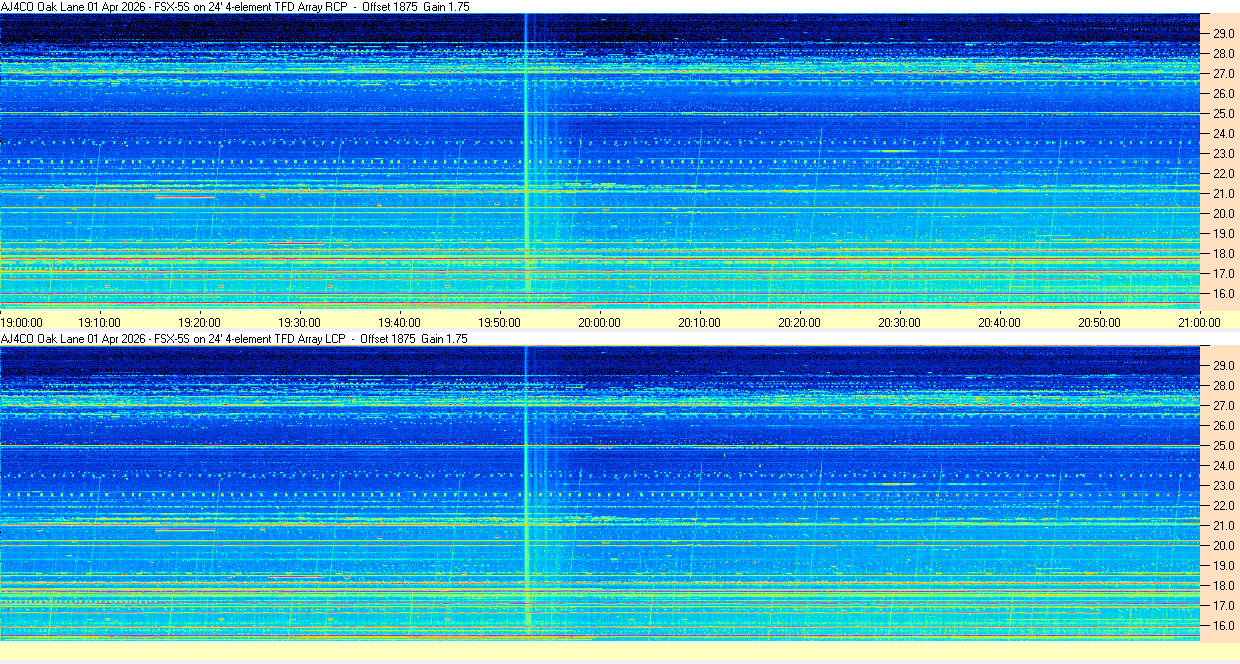1240x664 pixels.
Task: Pick the 25.0 frequency label in LCP panel
Action: 1223,446
